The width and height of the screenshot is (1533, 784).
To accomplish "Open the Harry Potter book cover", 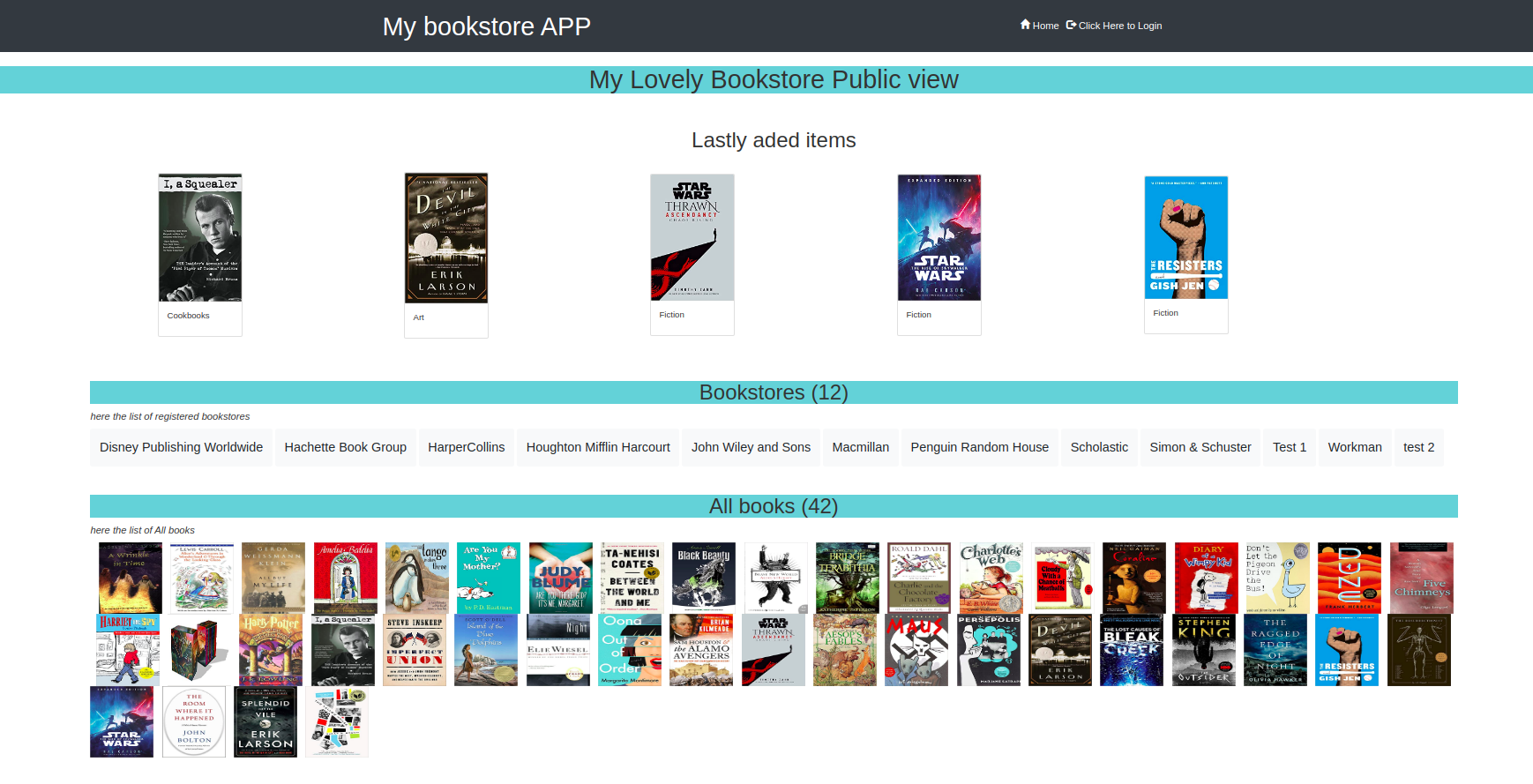I will [271, 650].
